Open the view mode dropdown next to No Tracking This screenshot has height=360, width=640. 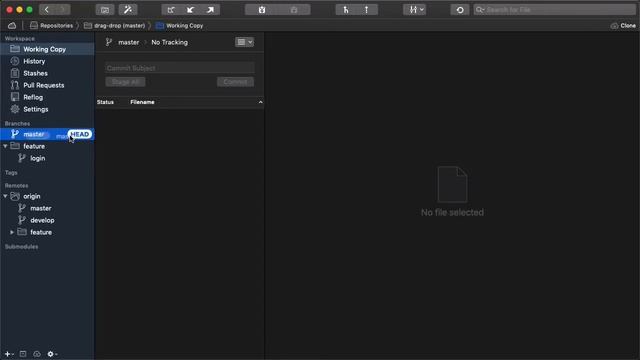244,42
